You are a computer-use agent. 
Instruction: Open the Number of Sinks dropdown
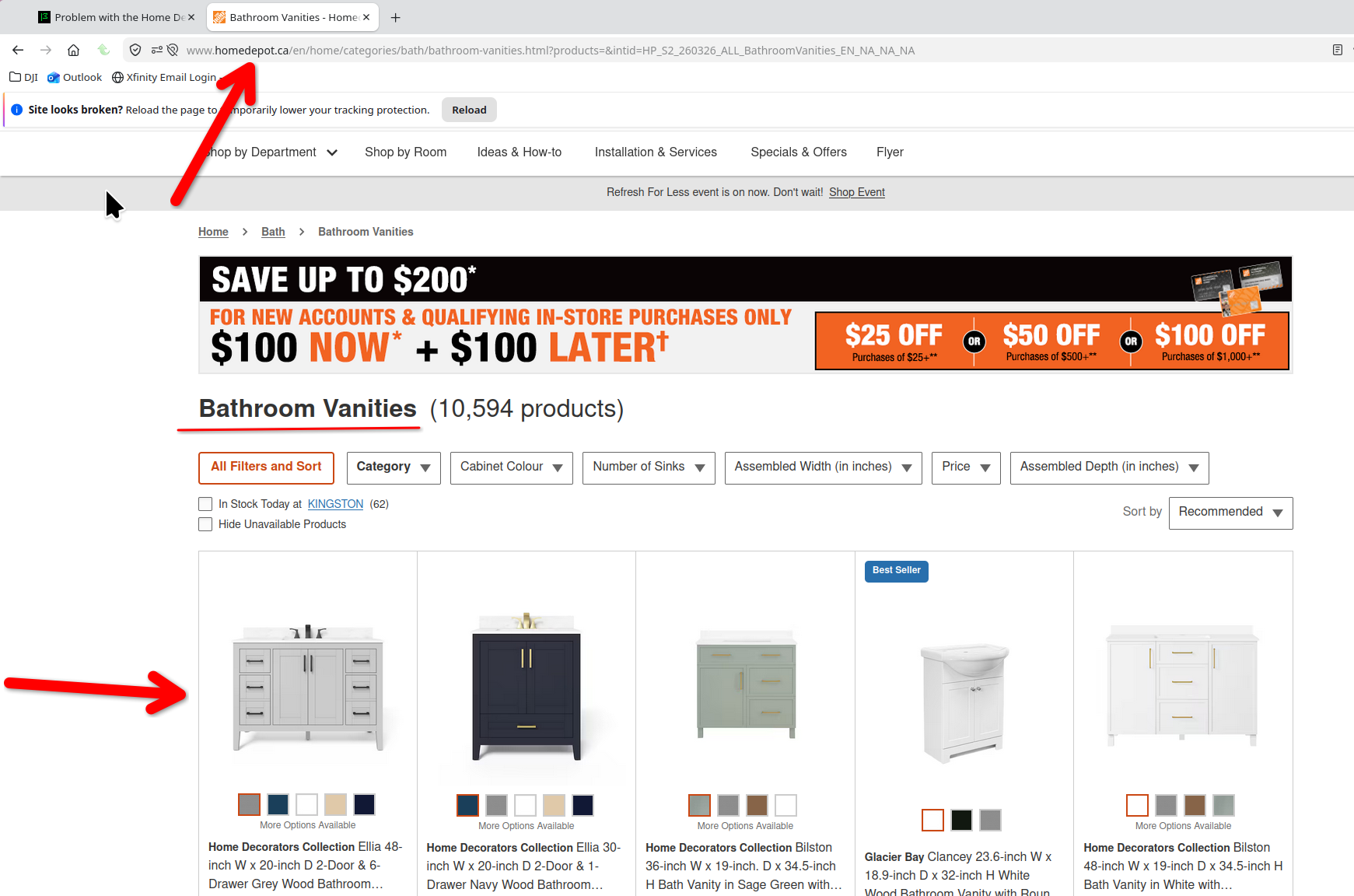[x=649, y=467]
